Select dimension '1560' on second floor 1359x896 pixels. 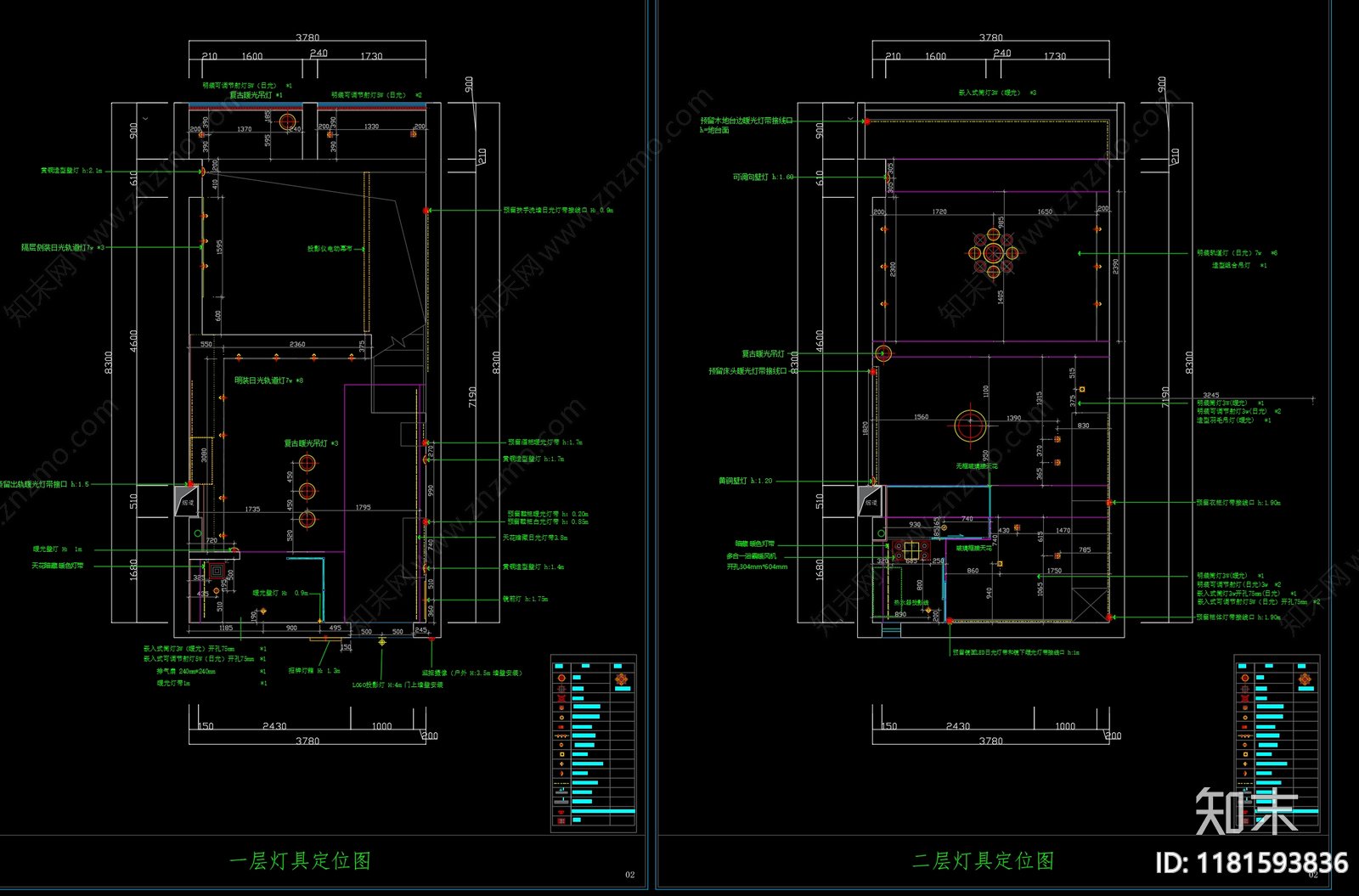click(922, 417)
